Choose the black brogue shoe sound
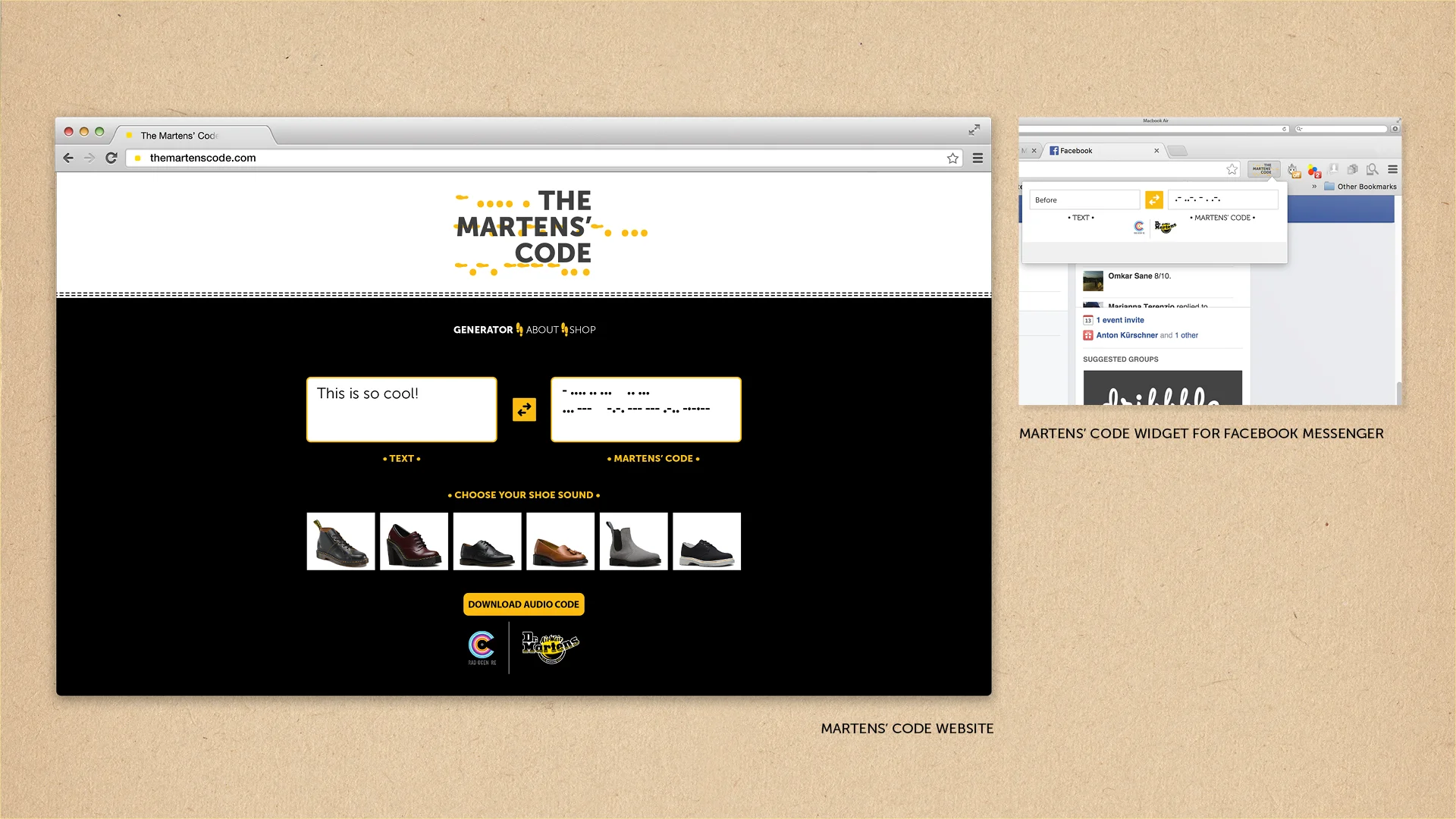 click(x=488, y=541)
